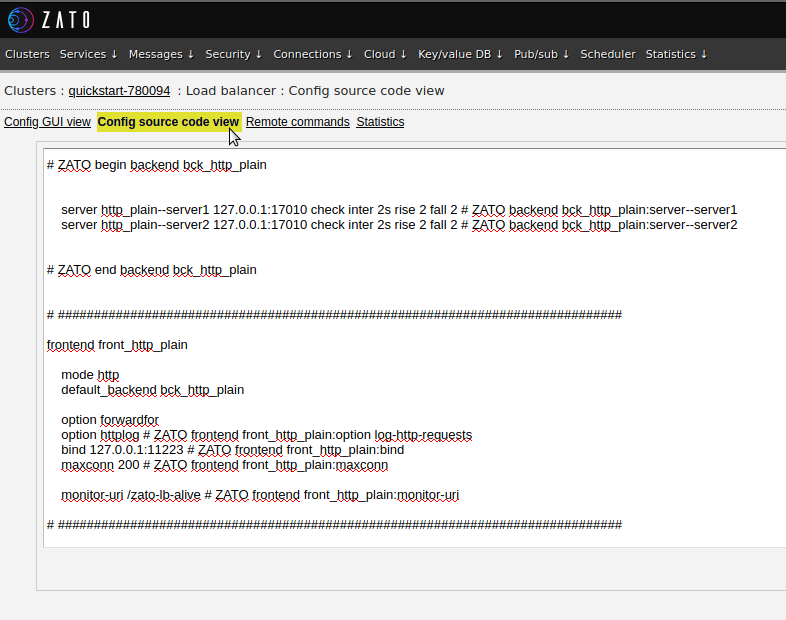Expand the Statistics menu in the top navigation bar

[x=676, y=54]
